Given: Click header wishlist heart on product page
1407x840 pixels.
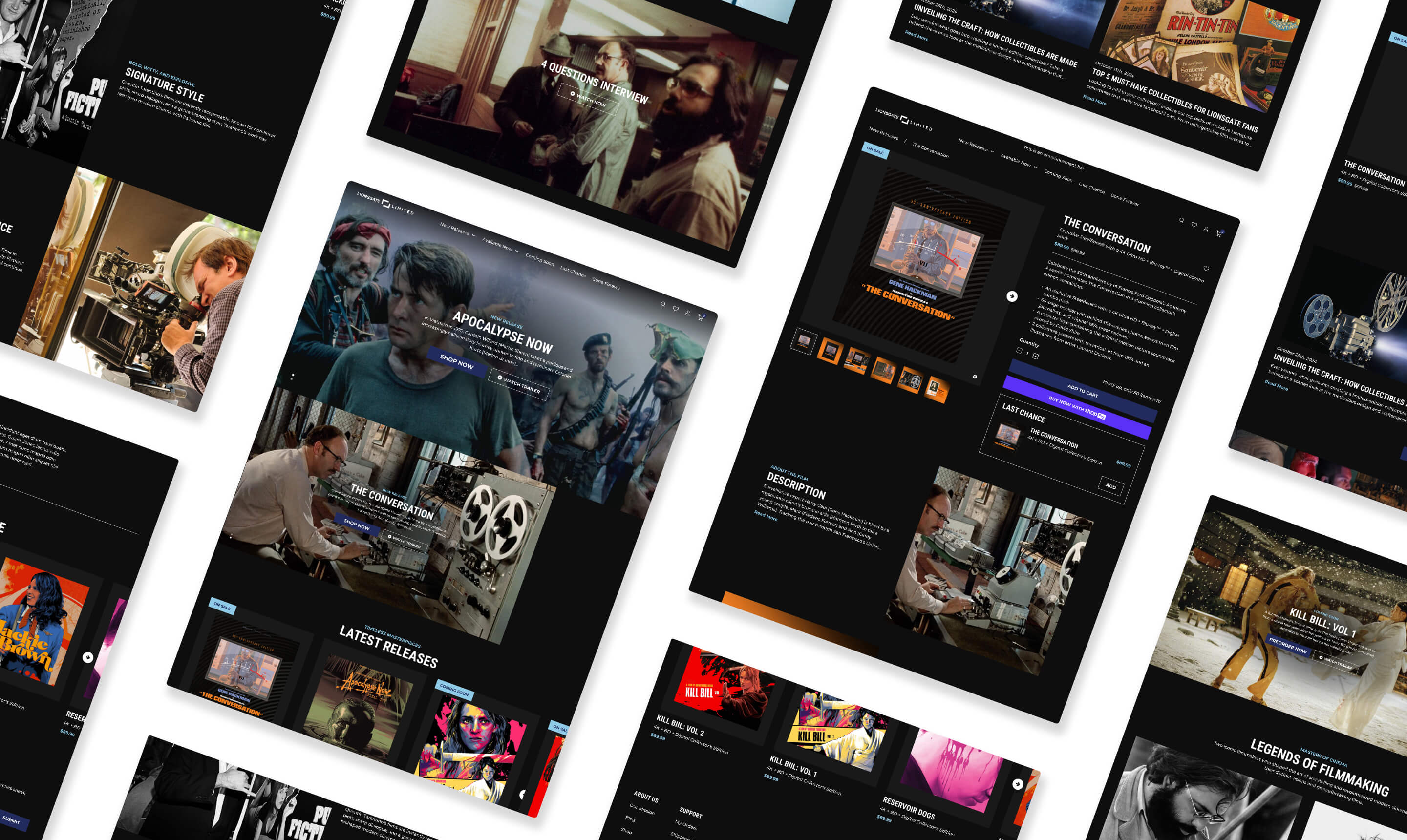Looking at the screenshot, I should coord(1194,225).
